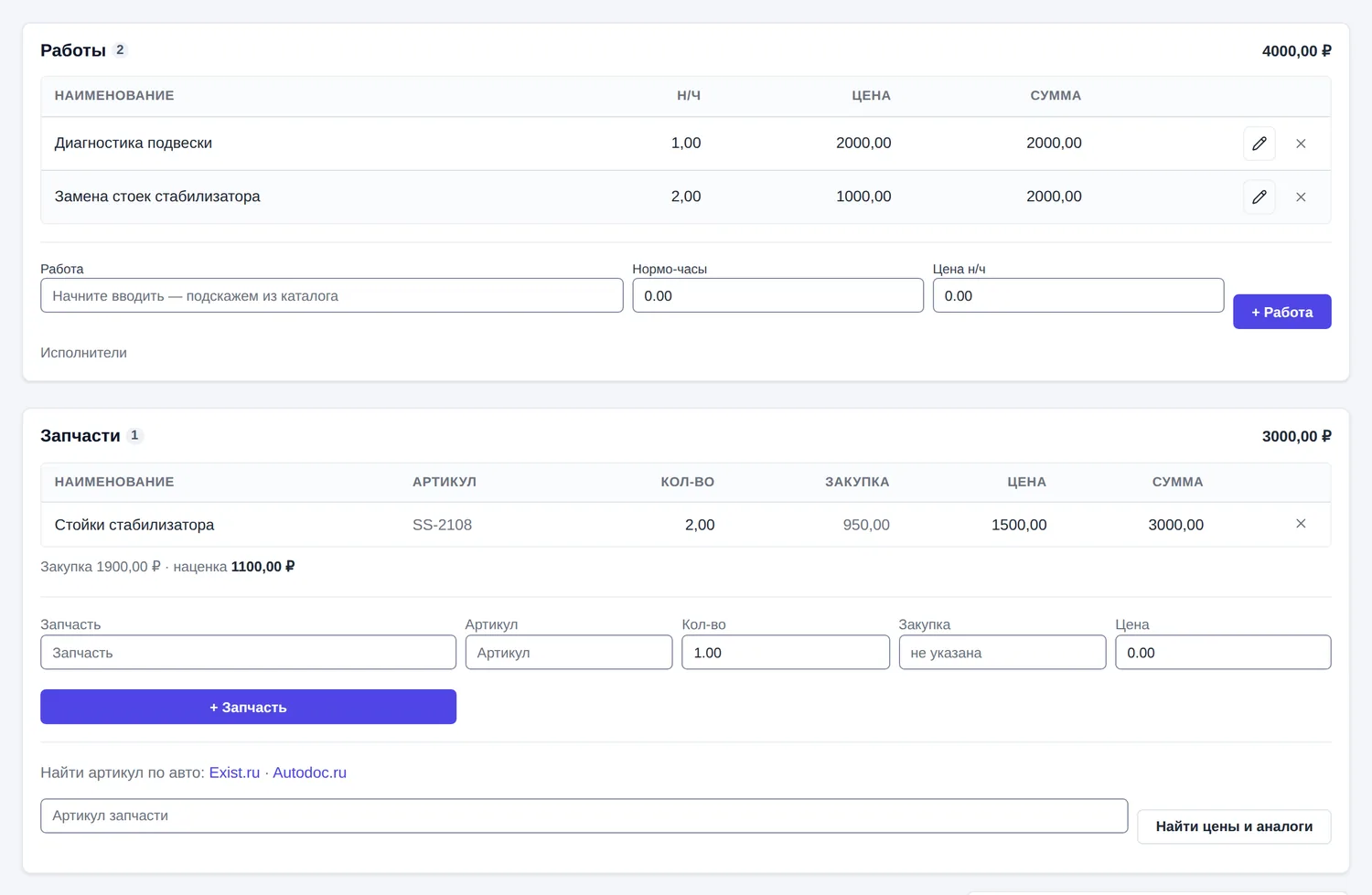Focus the Кол-во input field
The image size is (1372, 895).
click(786, 653)
